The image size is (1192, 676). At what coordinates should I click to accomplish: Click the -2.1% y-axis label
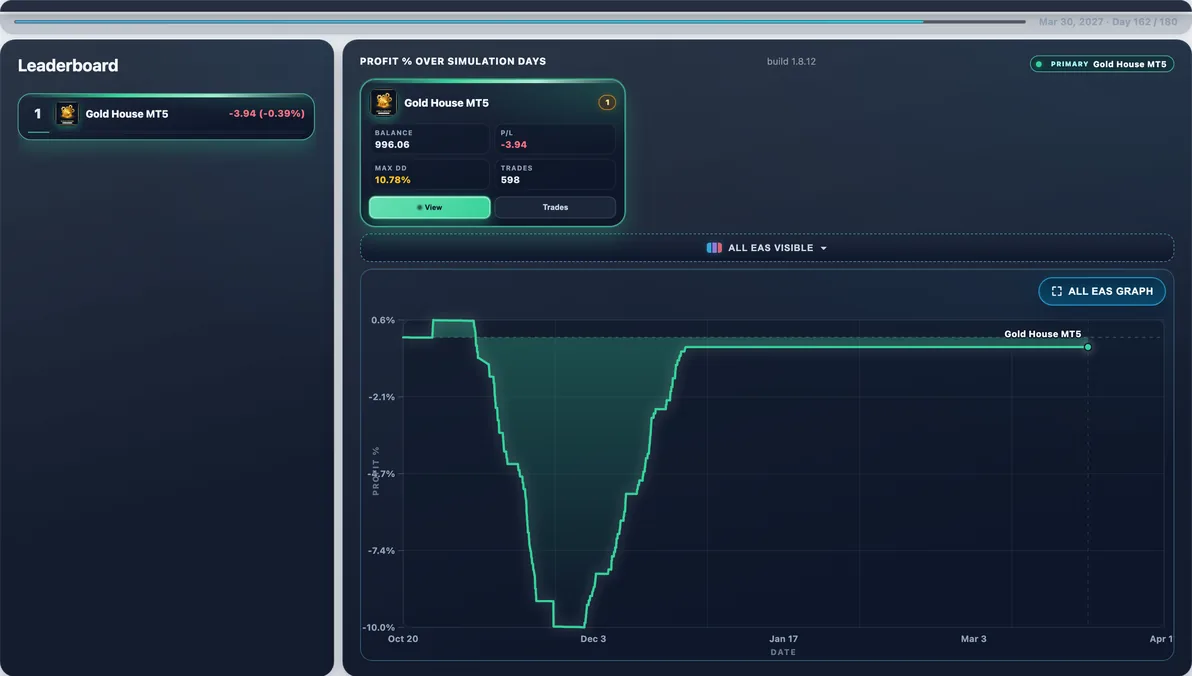[382, 397]
